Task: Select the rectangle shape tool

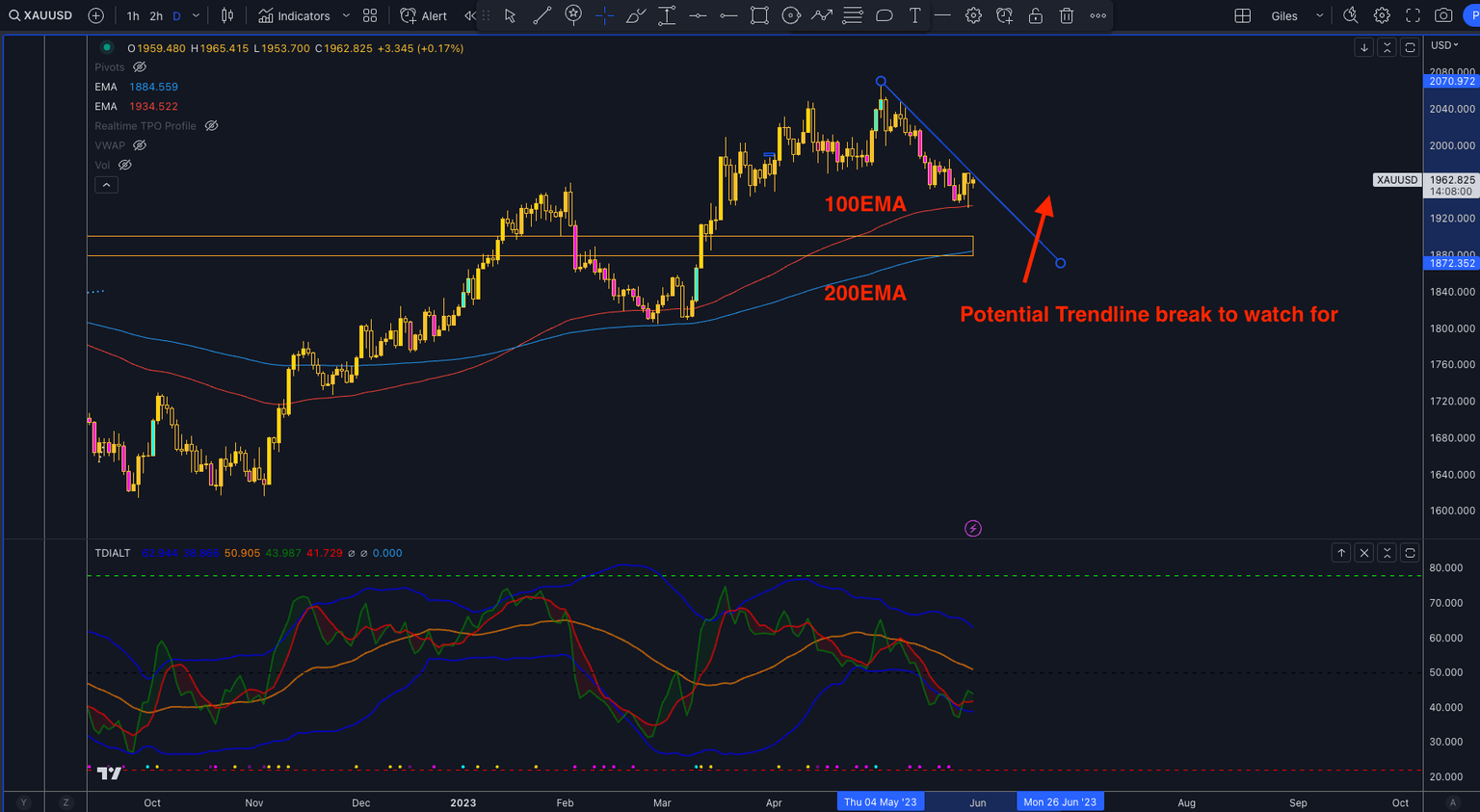Action: (x=759, y=15)
